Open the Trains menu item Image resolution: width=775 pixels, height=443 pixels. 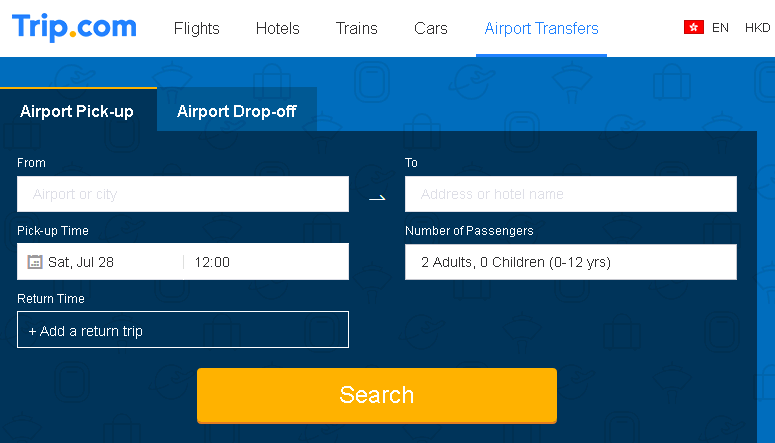click(356, 28)
